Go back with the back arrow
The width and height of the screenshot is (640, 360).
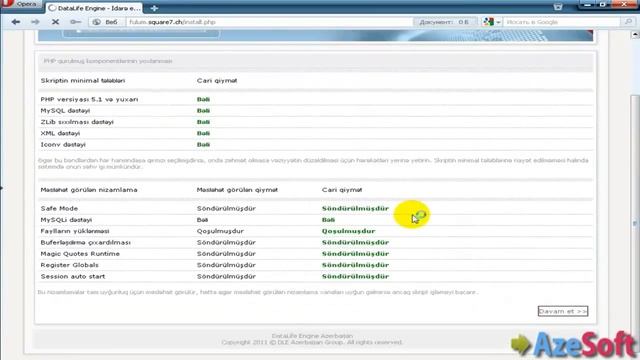click(16, 22)
